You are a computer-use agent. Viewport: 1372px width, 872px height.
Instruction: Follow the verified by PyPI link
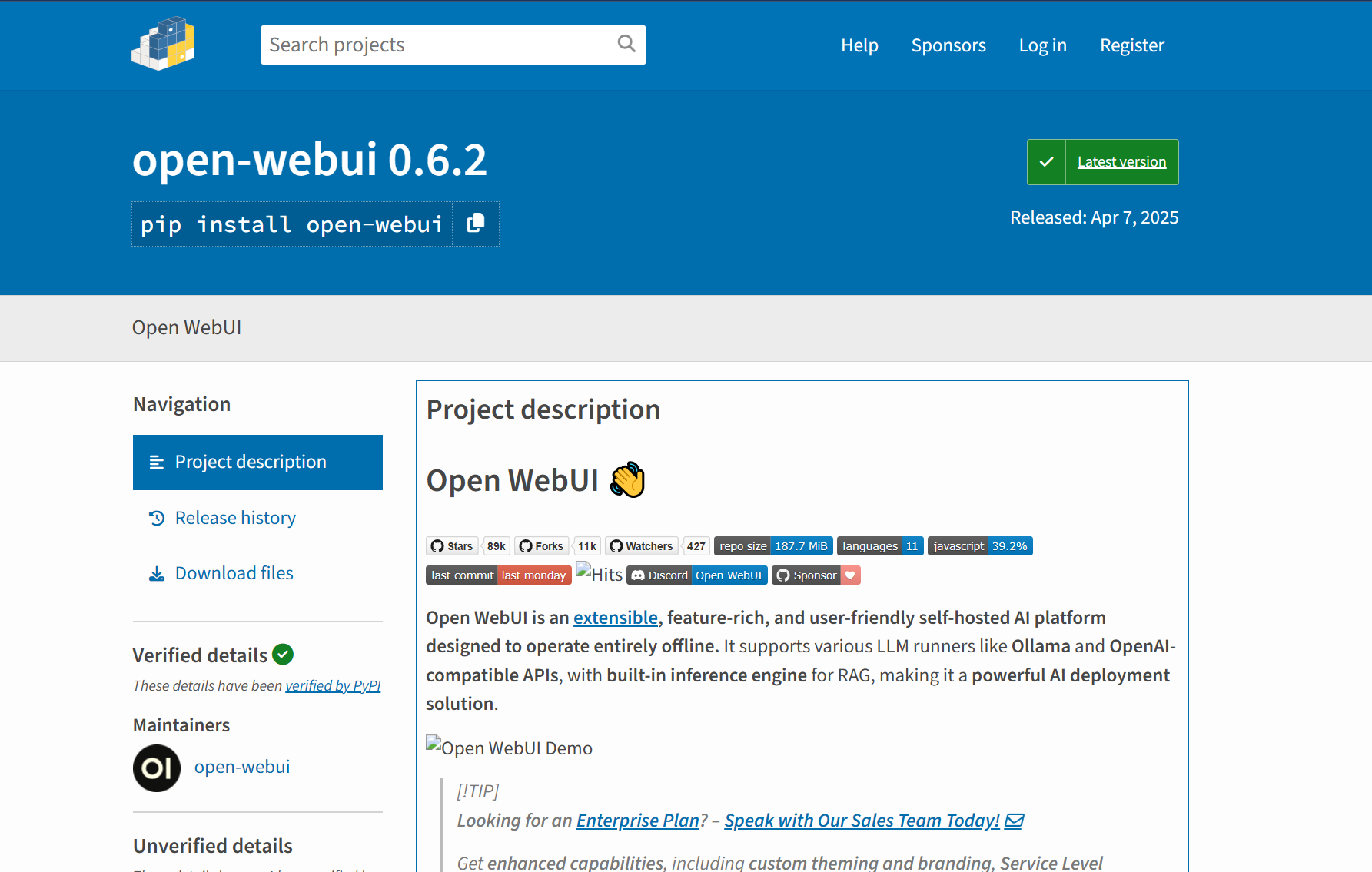click(333, 685)
